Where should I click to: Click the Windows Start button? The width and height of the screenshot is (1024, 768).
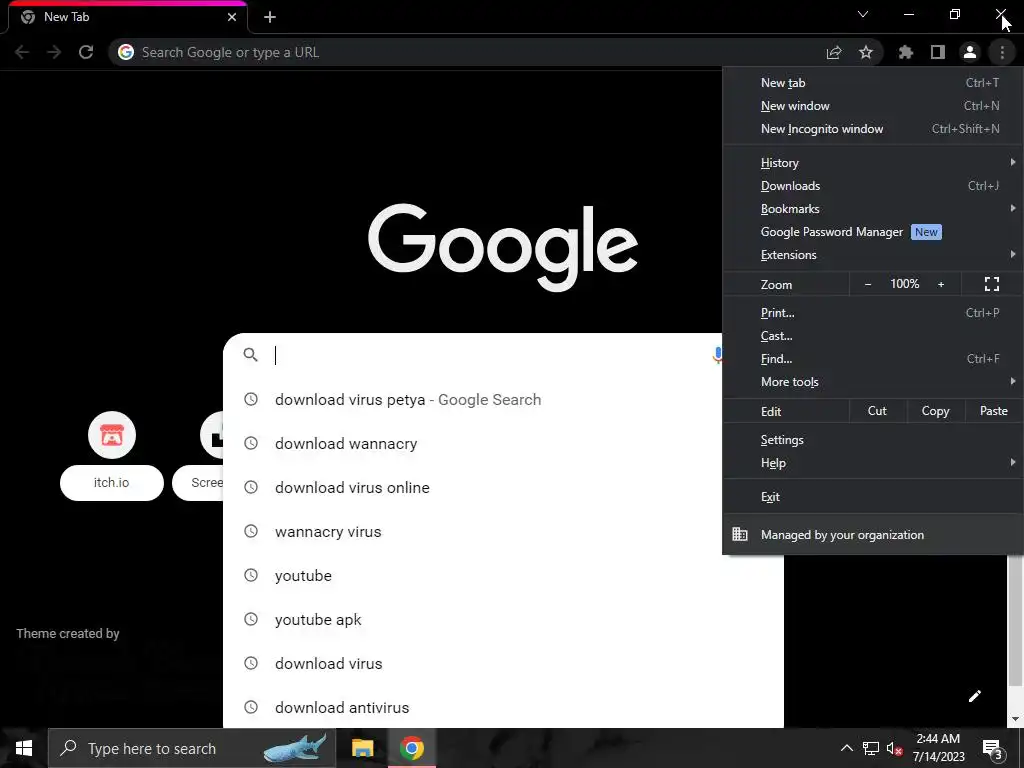[x=24, y=748]
